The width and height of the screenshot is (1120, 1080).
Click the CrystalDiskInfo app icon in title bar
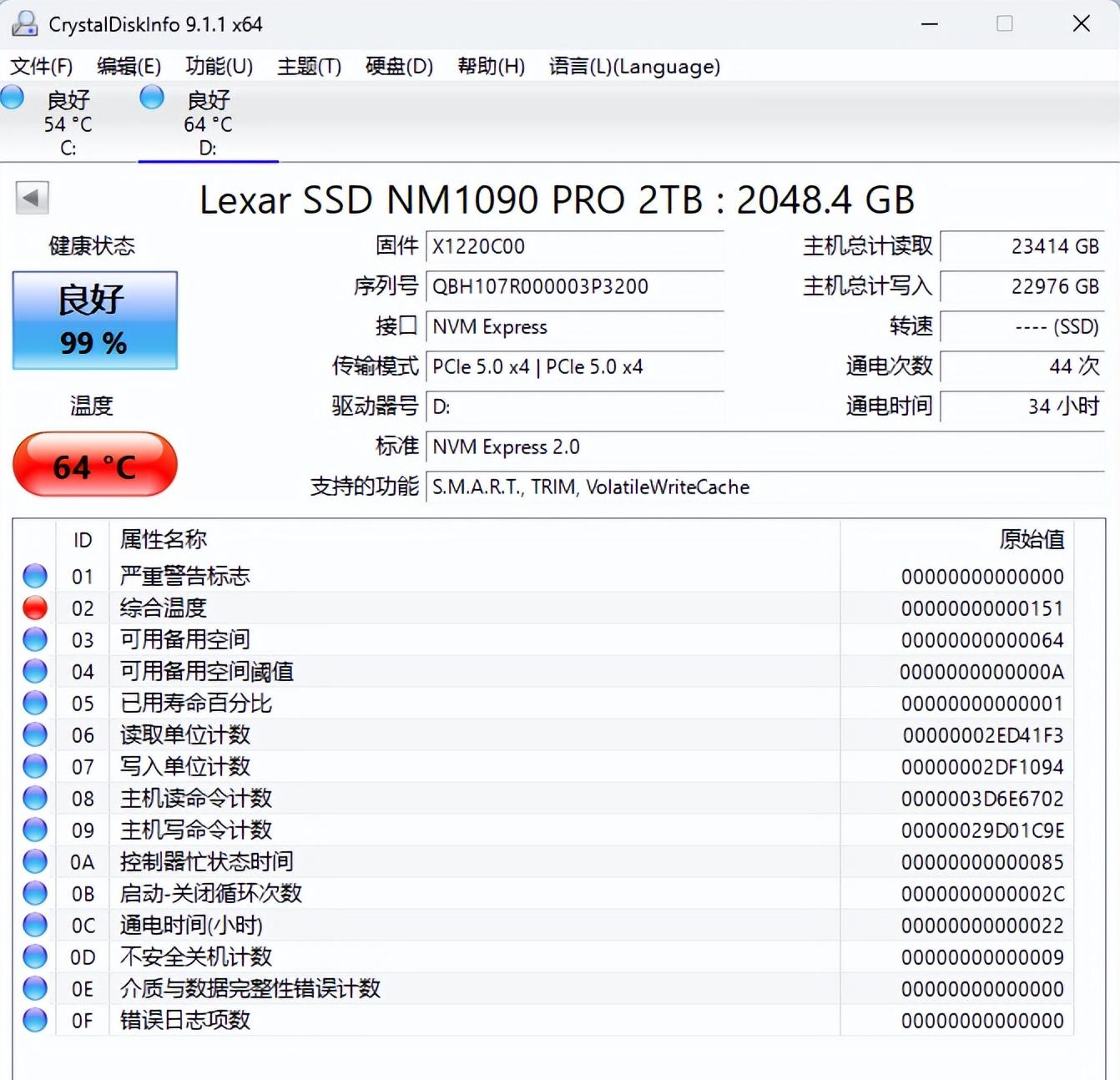pos(24,23)
